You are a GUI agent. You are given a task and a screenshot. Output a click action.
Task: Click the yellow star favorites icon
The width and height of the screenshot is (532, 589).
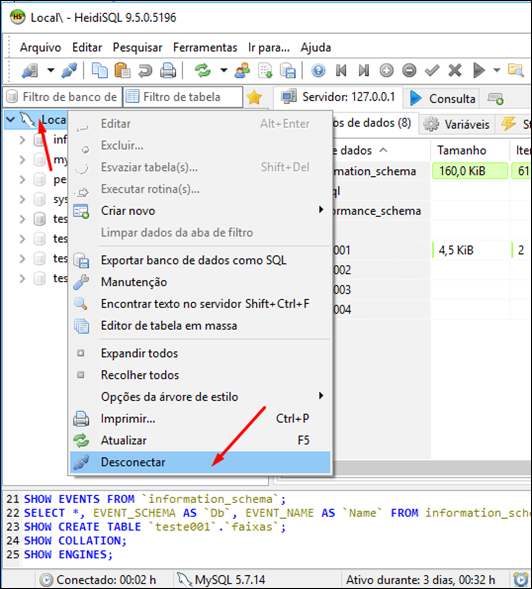pyautogui.click(x=254, y=97)
